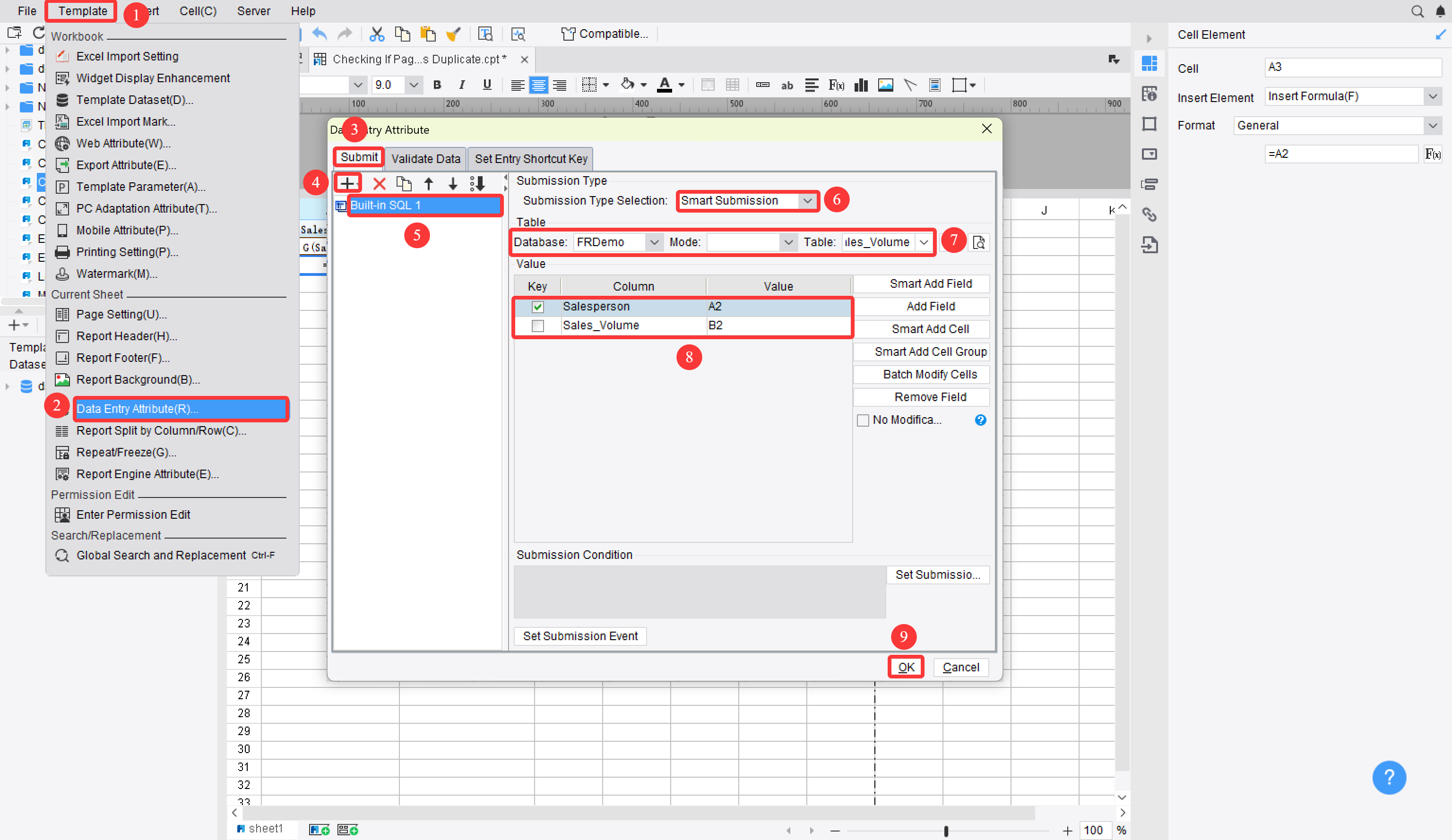Click the Format Painter brush icon
This screenshot has height=840, width=1452.
[454, 34]
